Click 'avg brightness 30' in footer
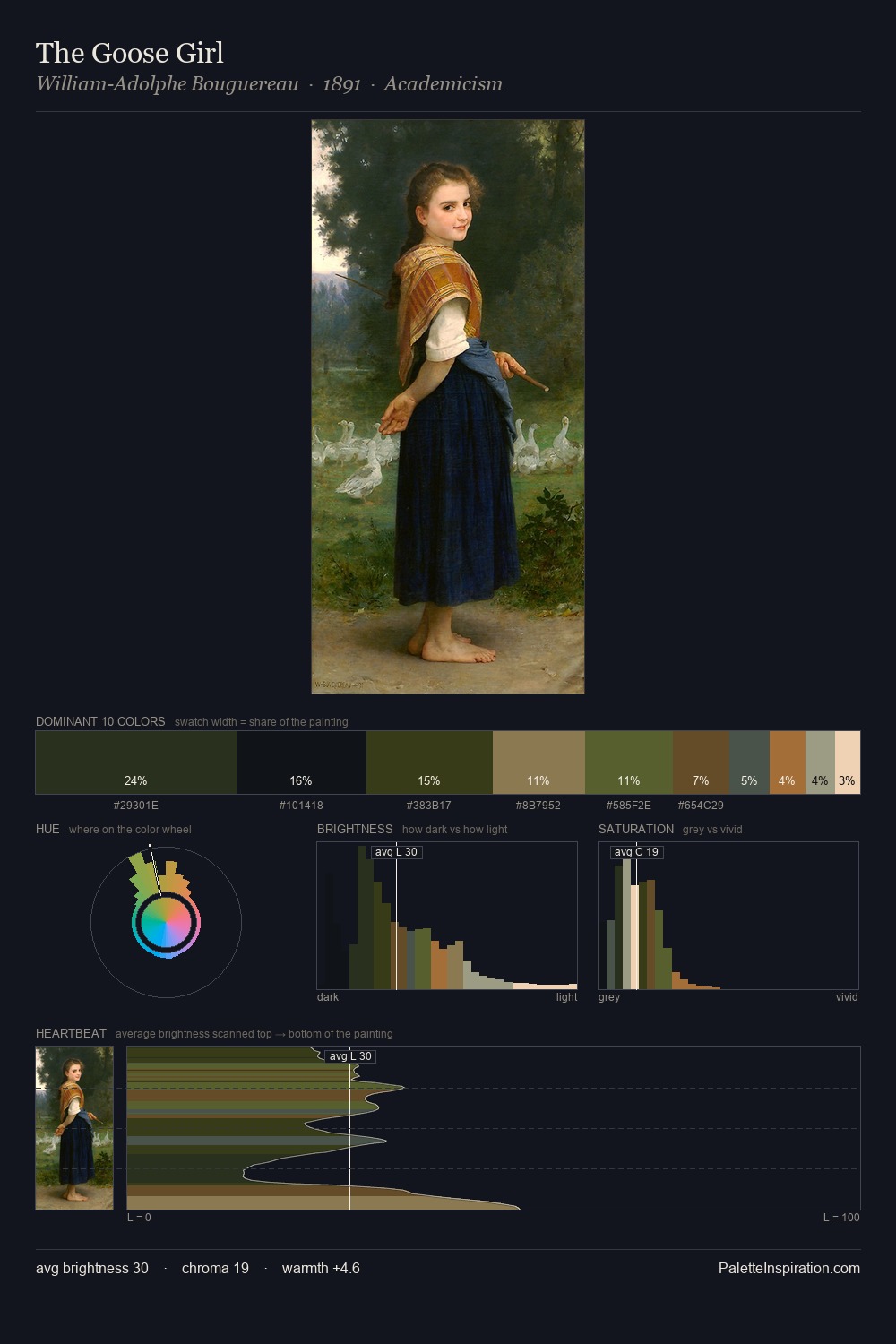 coord(92,1269)
